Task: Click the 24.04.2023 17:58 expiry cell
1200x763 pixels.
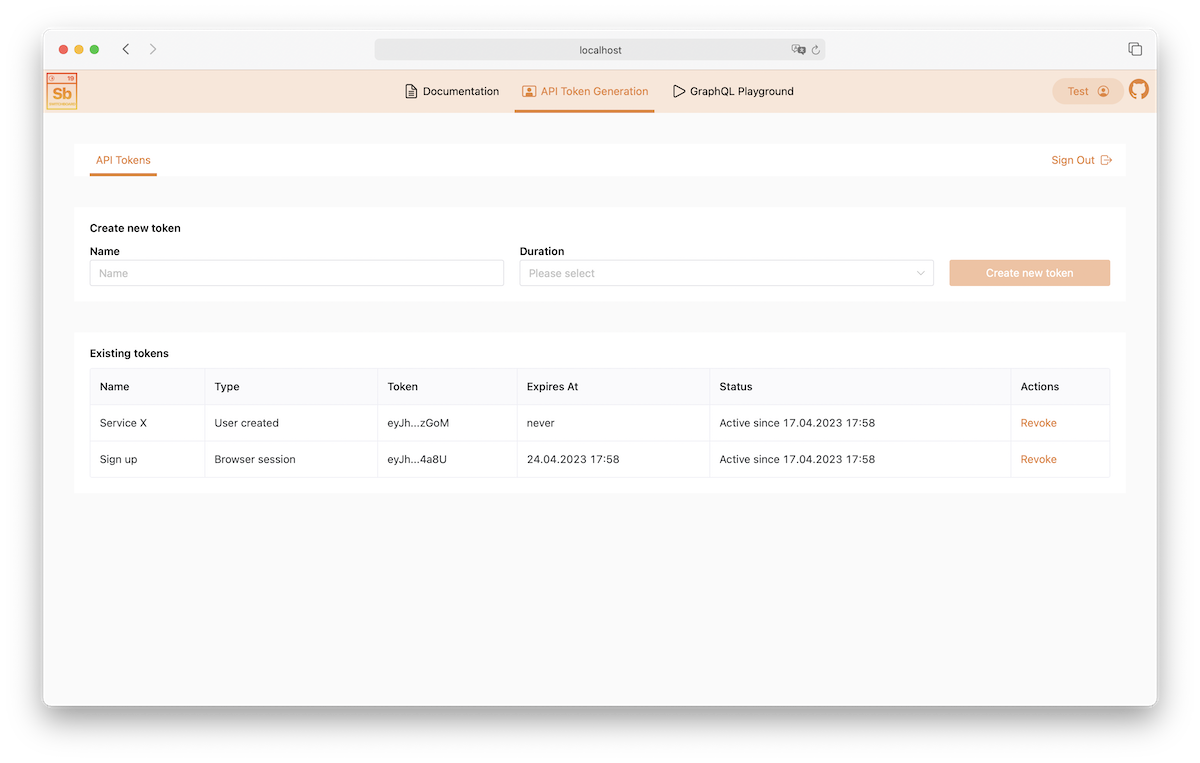Action: 613,459
